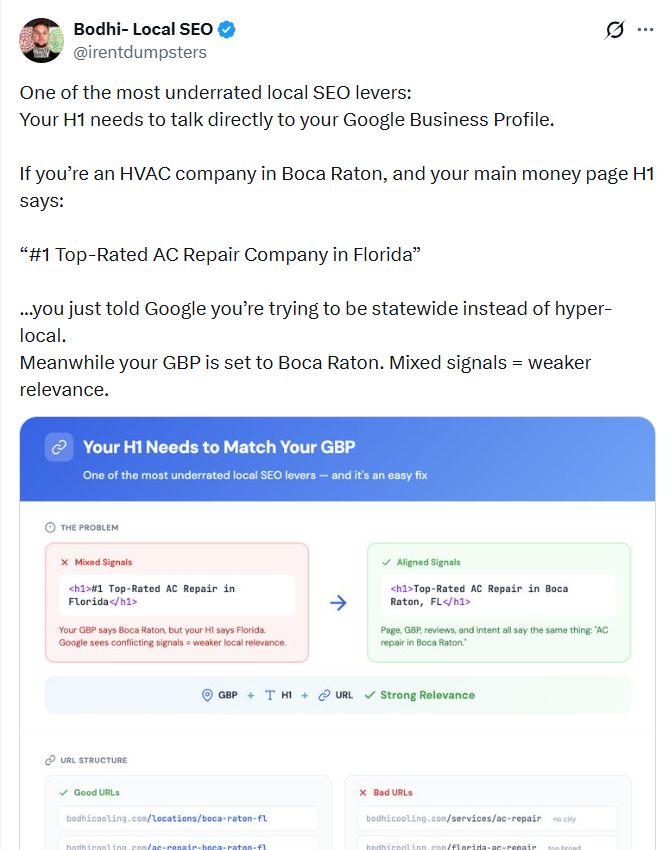Click the clock icon beside THE PROBLEM

point(50,527)
